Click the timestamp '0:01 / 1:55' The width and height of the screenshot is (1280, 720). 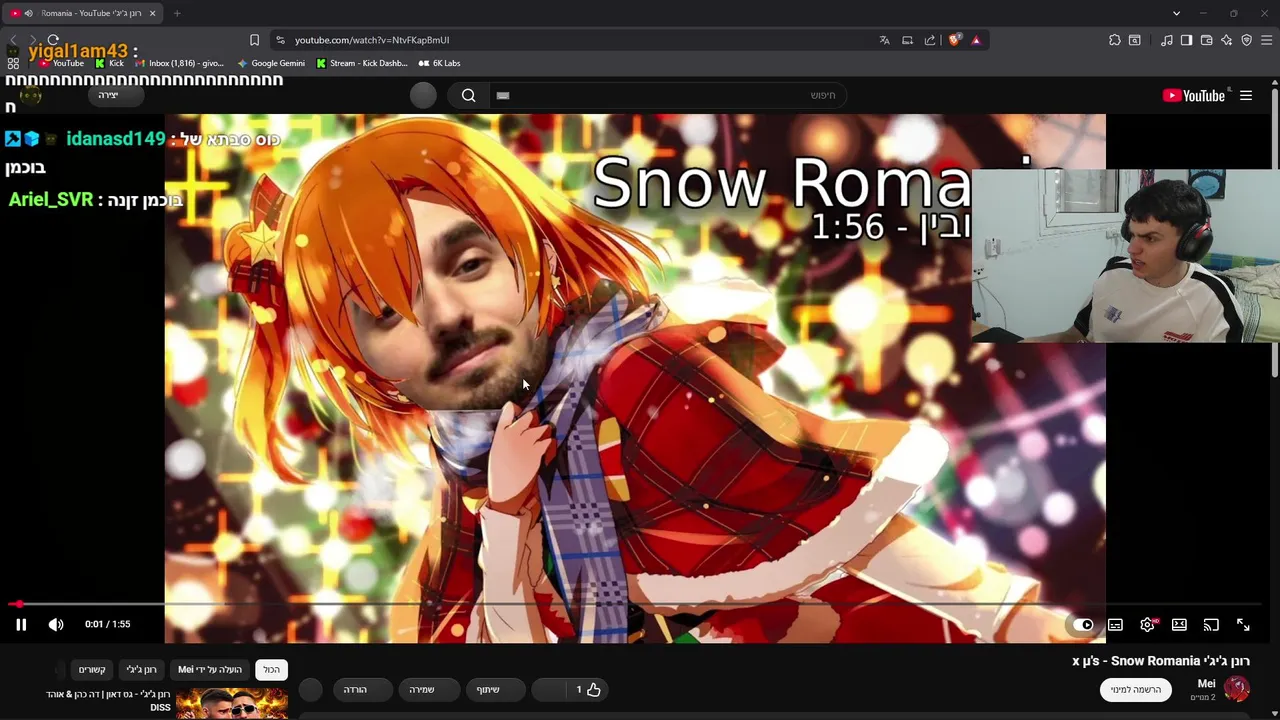pos(107,624)
